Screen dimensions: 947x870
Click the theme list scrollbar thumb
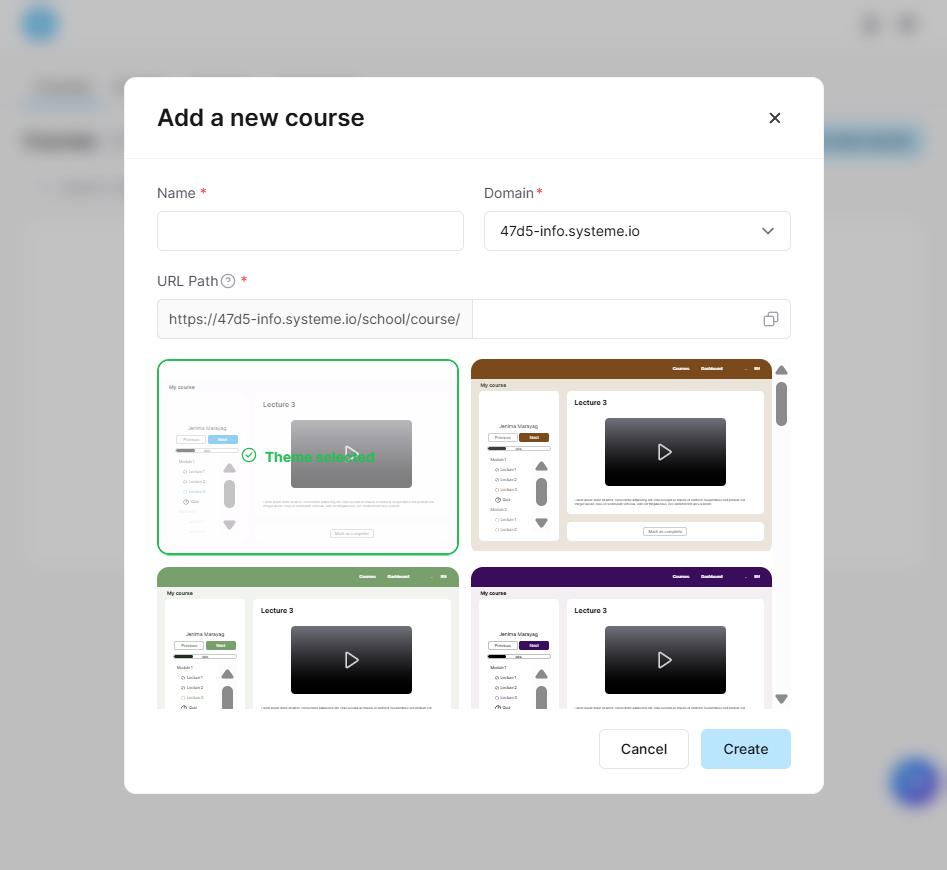click(781, 404)
